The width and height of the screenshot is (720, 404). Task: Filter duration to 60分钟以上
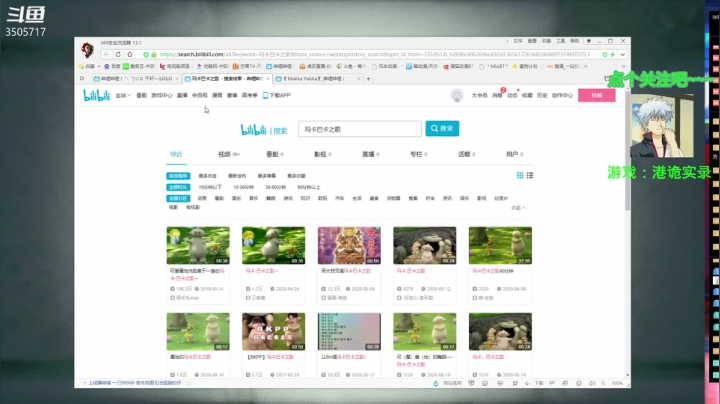tap(309, 187)
